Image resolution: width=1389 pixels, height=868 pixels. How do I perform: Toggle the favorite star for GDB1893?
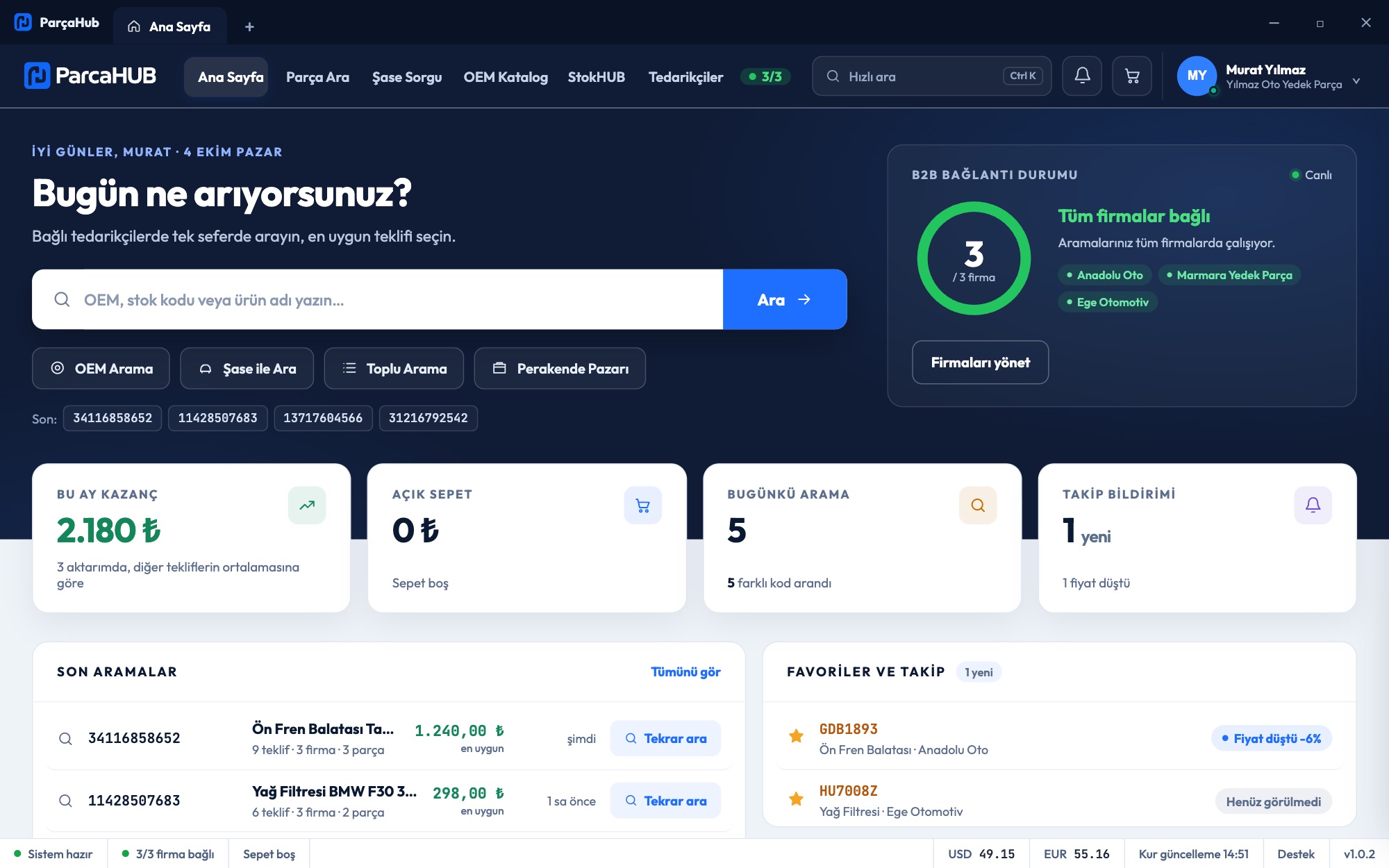pyautogui.click(x=797, y=736)
